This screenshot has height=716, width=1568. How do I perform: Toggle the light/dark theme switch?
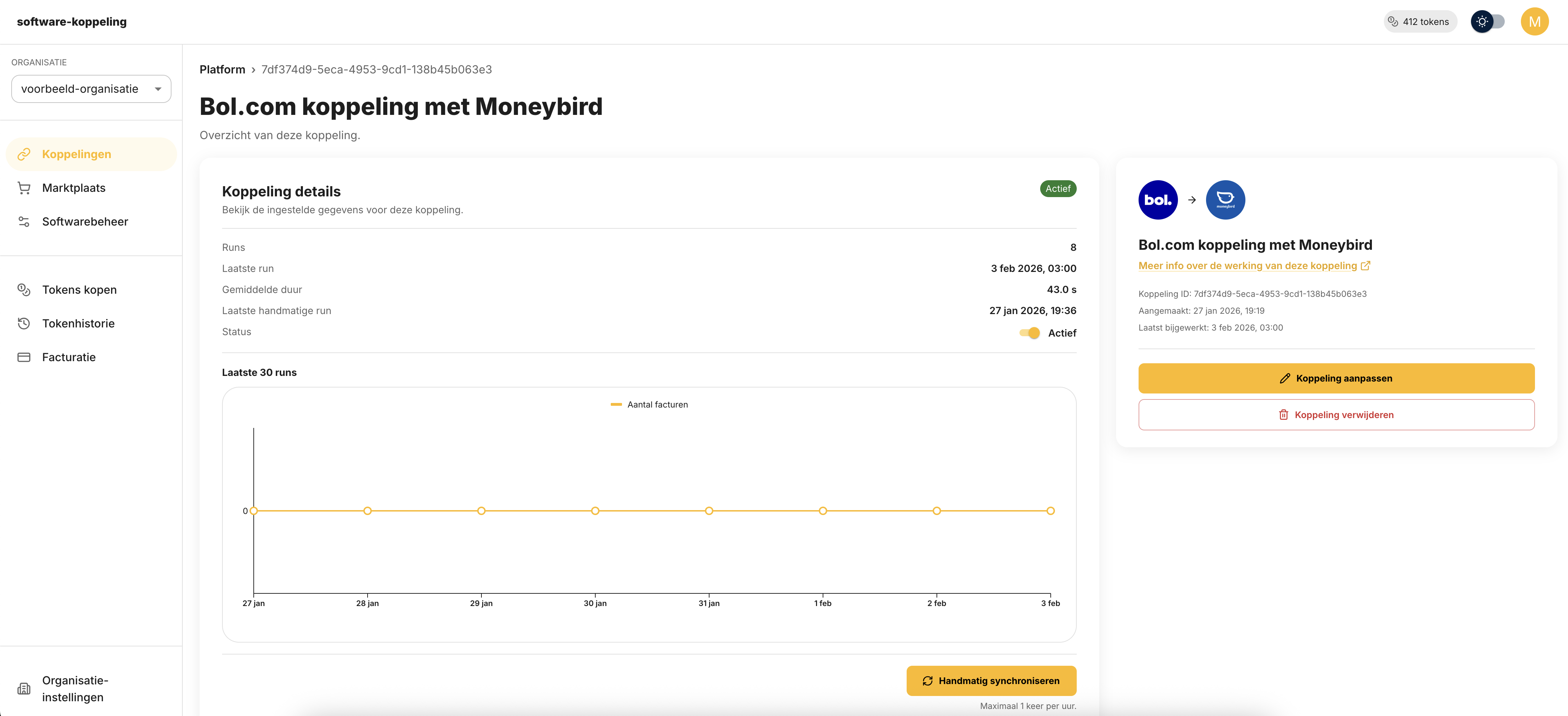coord(1488,21)
